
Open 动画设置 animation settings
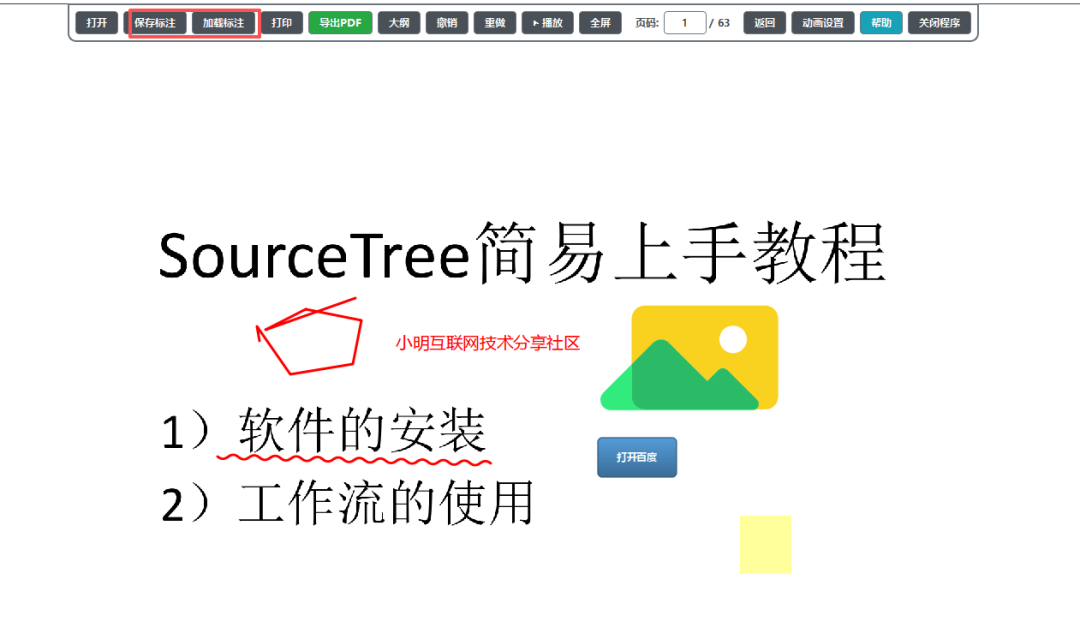tap(822, 23)
